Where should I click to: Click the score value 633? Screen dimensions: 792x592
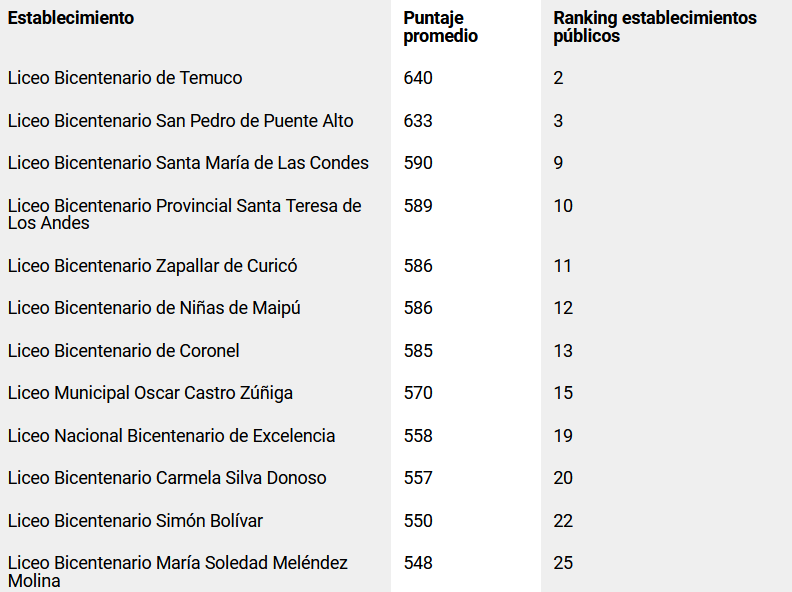418,121
